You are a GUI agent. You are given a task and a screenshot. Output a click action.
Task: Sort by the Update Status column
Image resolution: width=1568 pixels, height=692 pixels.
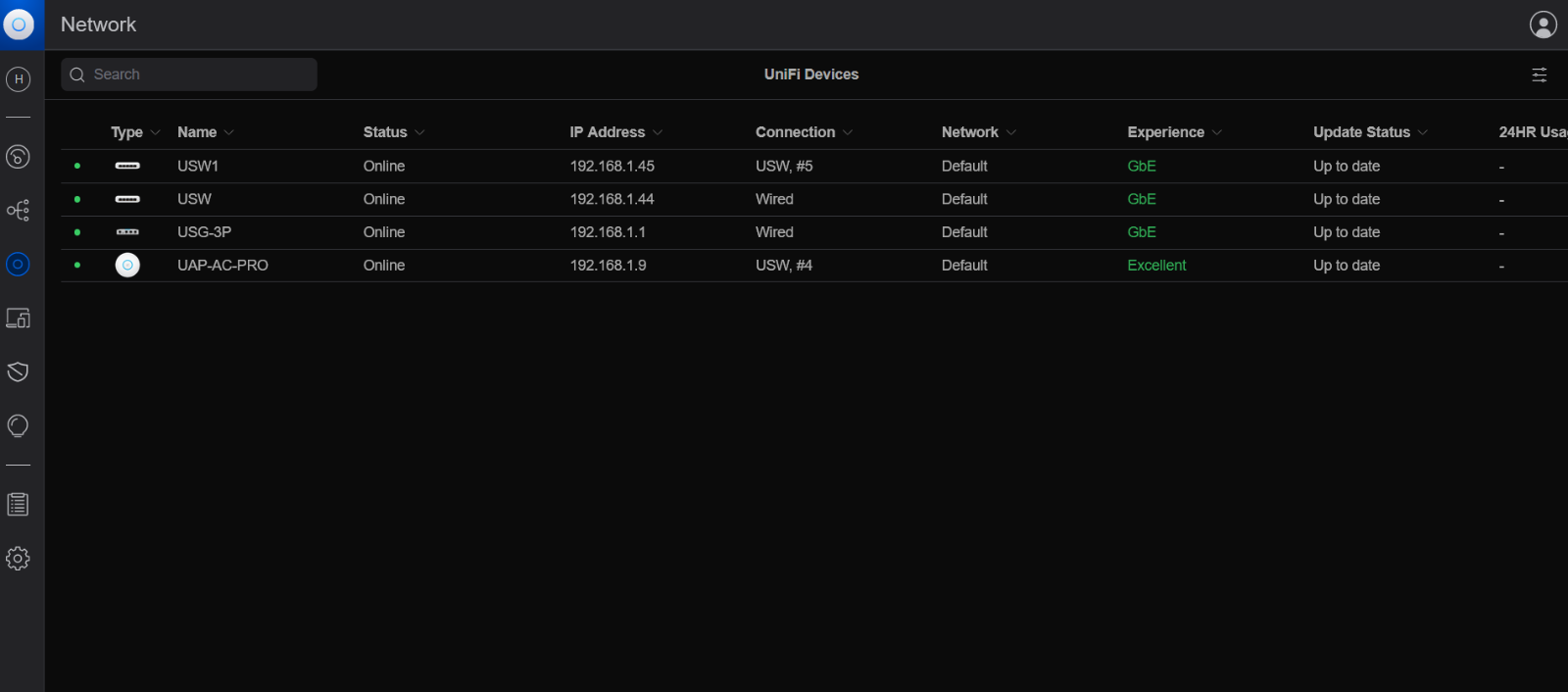[x=1371, y=132]
